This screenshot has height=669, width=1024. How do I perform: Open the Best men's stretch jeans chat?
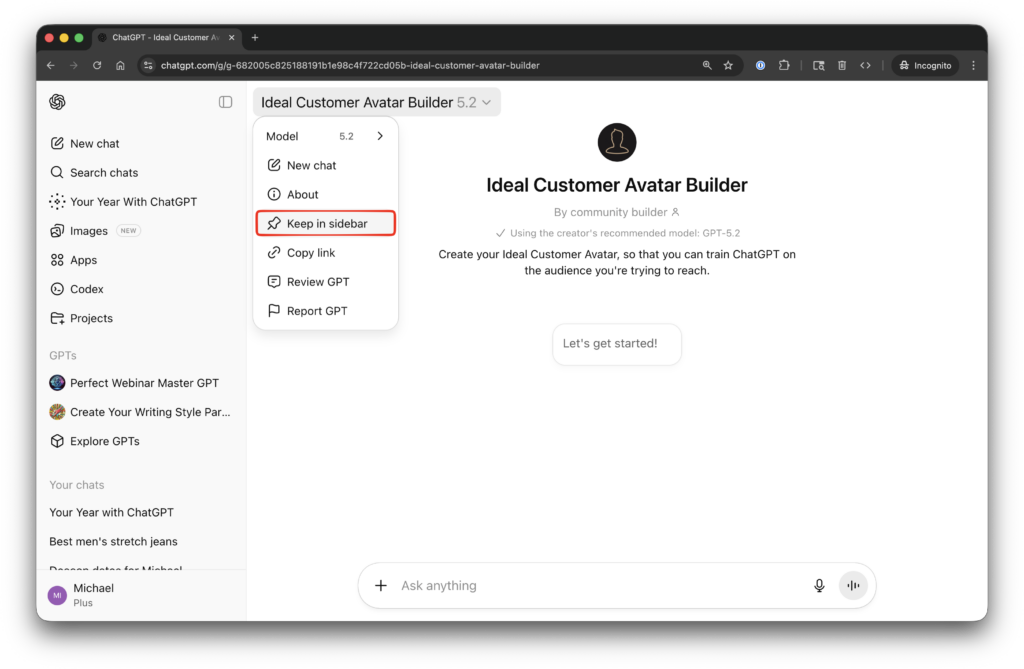point(113,541)
